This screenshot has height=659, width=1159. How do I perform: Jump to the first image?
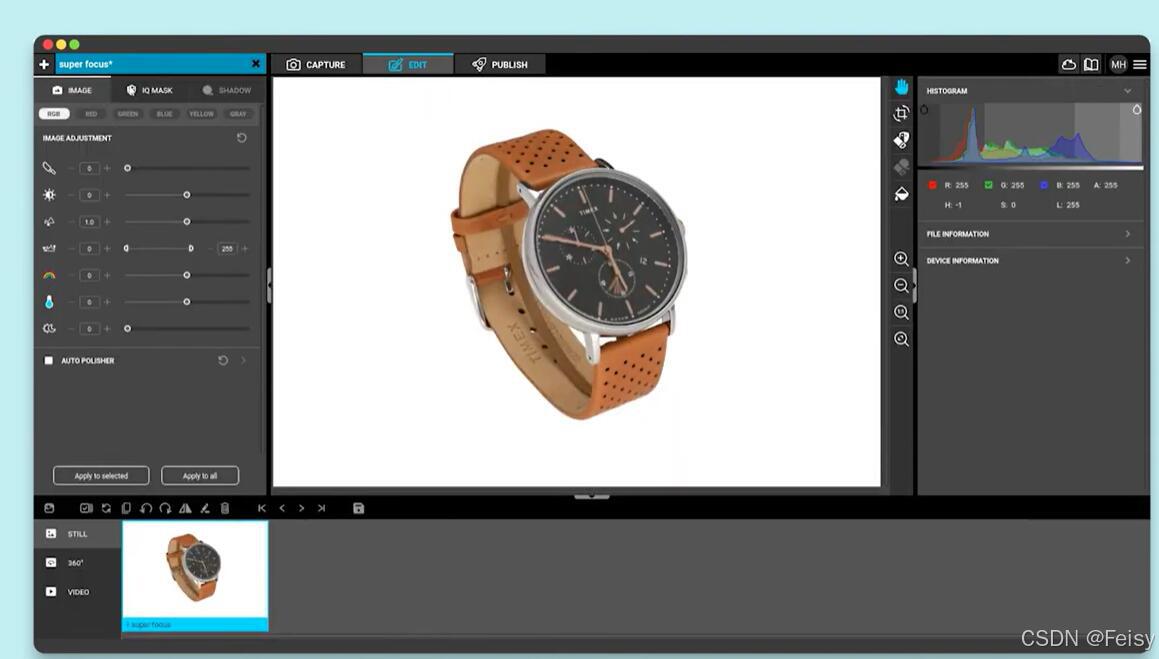coord(262,508)
